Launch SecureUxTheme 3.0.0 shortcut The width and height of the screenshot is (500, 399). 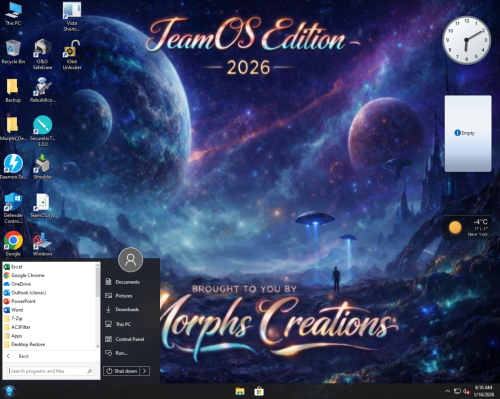tap(42, 131)
